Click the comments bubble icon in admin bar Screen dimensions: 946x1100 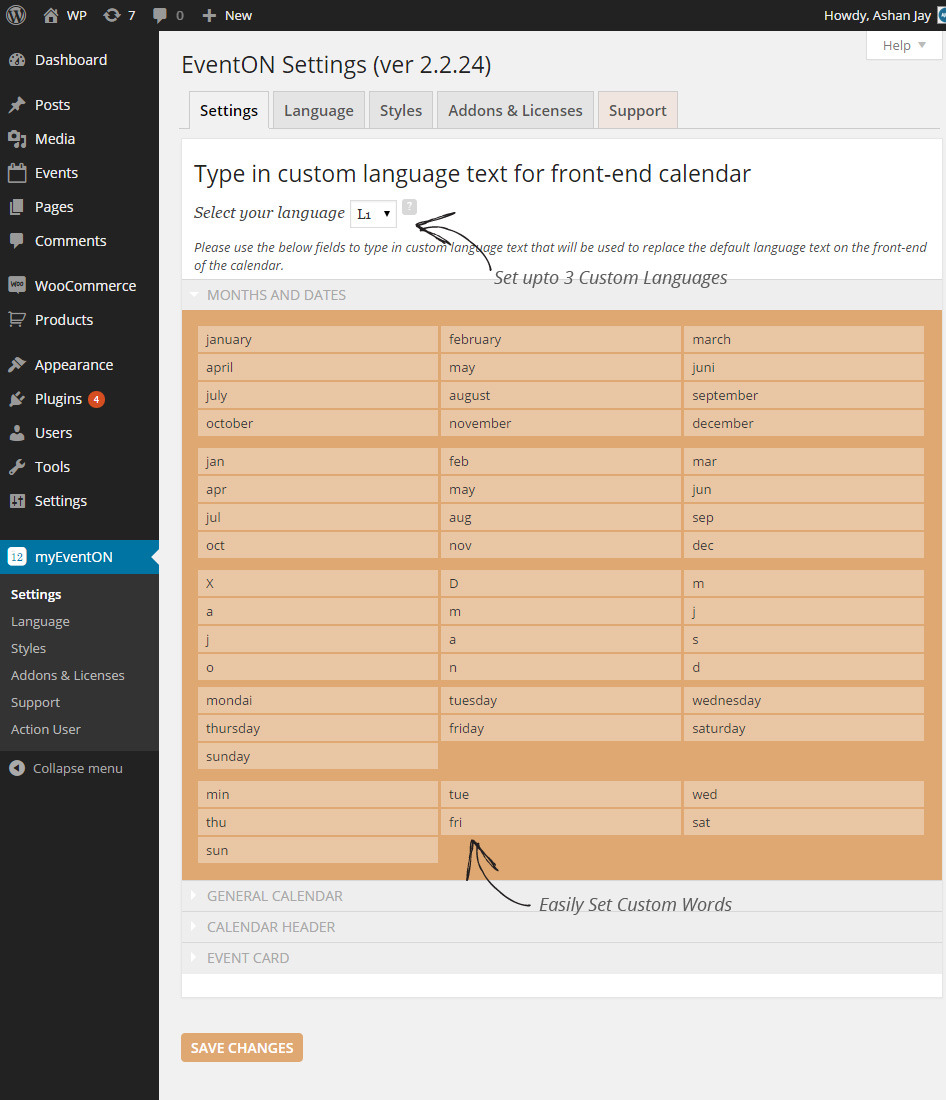pyautogui.click(x=160, y=15)
